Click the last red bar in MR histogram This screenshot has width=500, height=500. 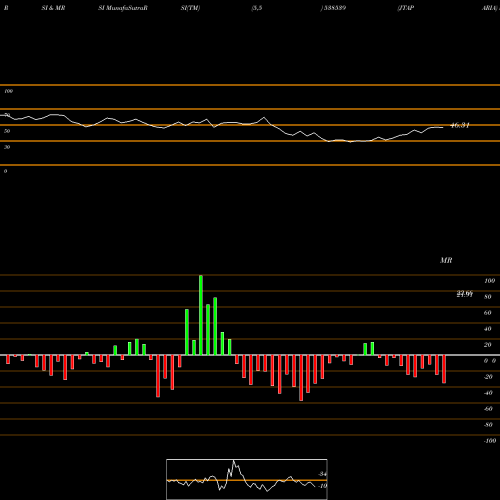[444, 369]
